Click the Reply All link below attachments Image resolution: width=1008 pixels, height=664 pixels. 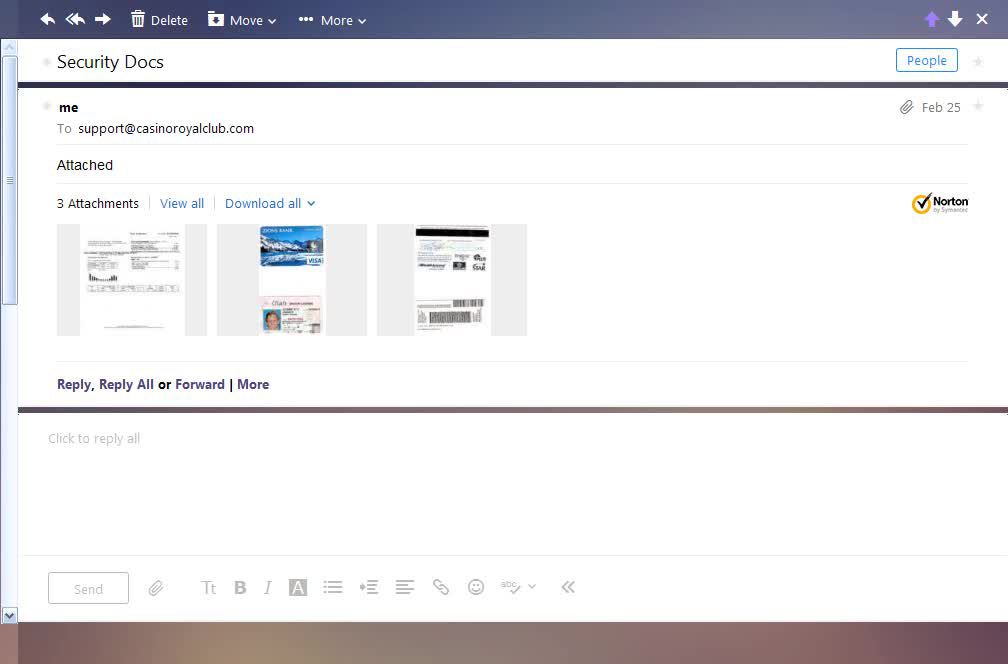pyautogui.click(x=126, y=384)
